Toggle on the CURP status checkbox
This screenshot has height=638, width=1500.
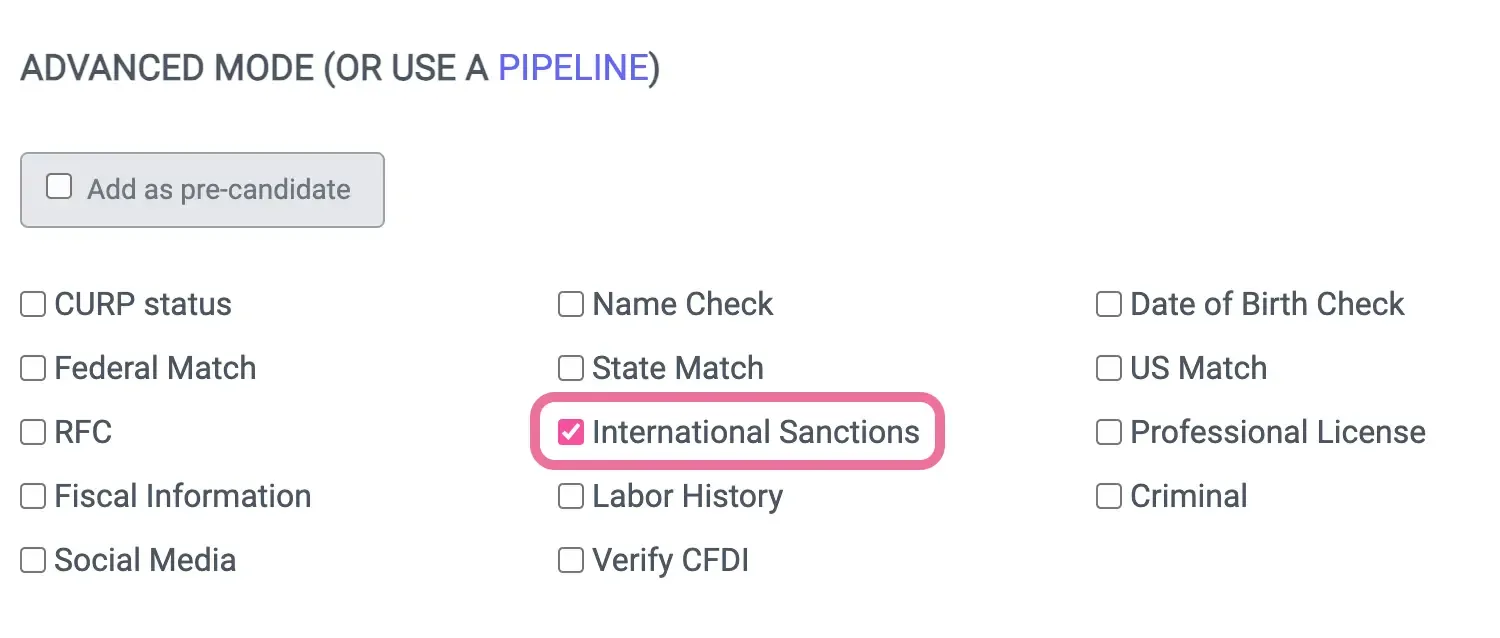[x=33, y=304]
